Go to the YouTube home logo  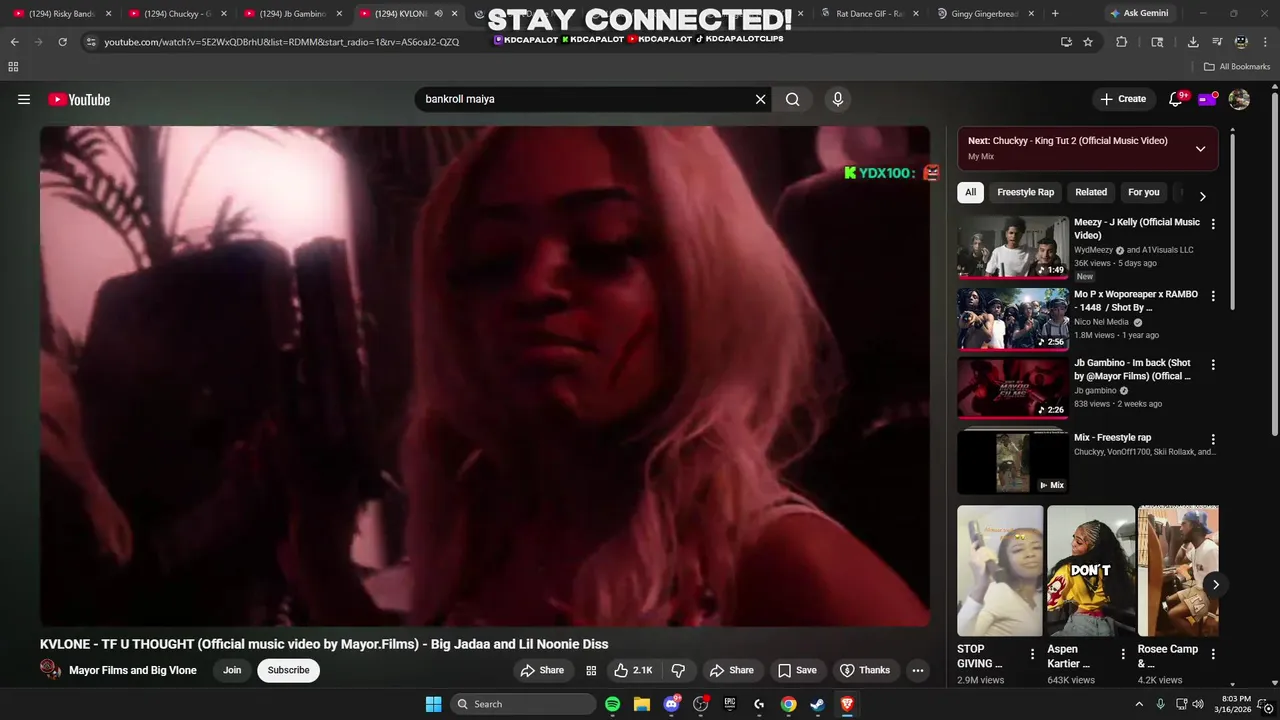click(79, 99)
